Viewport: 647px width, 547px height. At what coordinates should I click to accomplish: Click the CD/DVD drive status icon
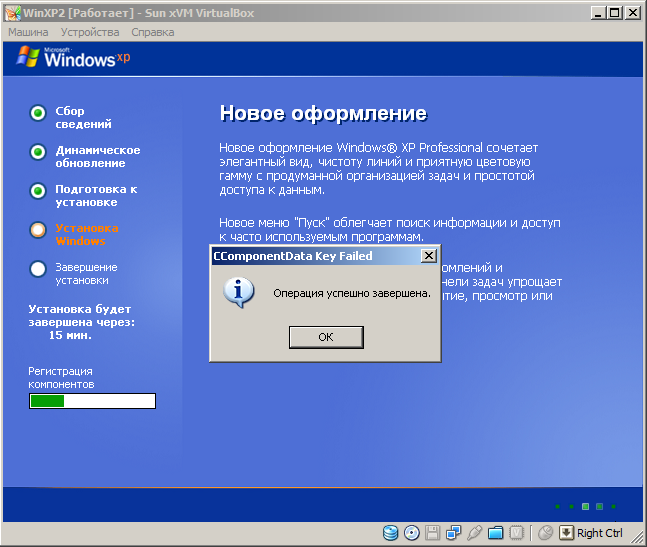411,533
